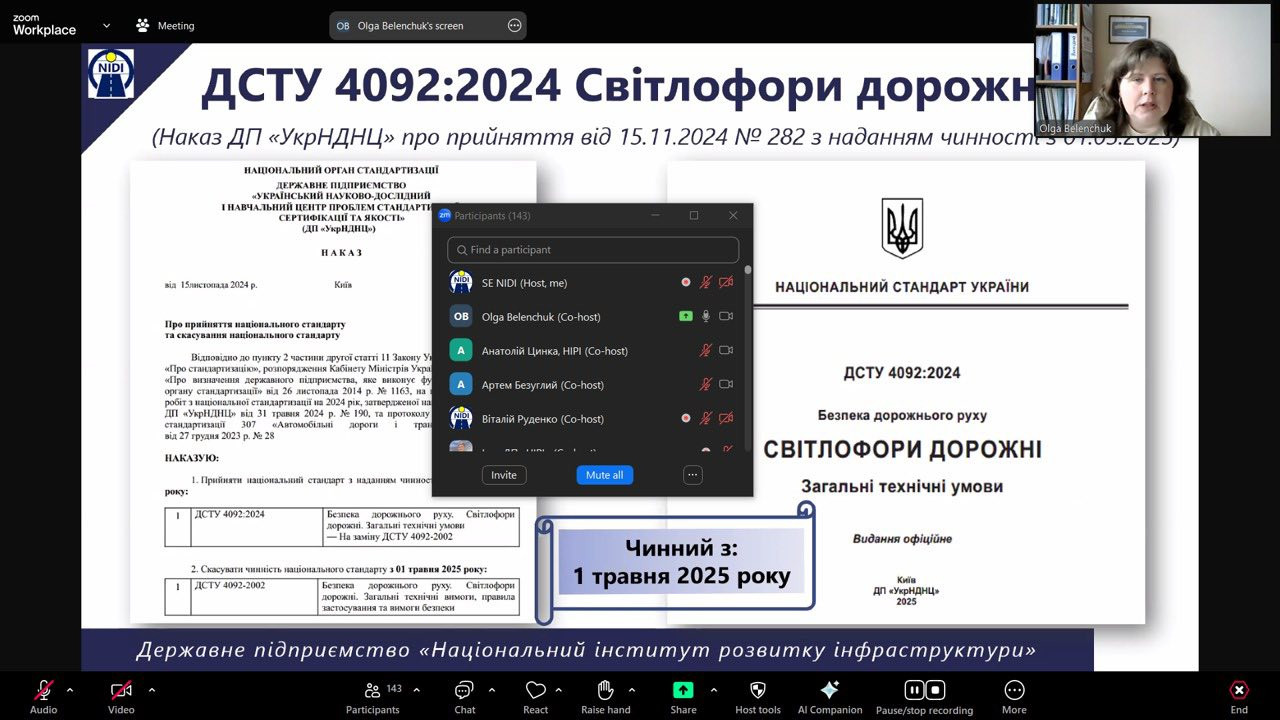The width and height of the screenshot is (1280, 720).
Task: Toggle Pause/stop recording control
Action: coord(924,690)
